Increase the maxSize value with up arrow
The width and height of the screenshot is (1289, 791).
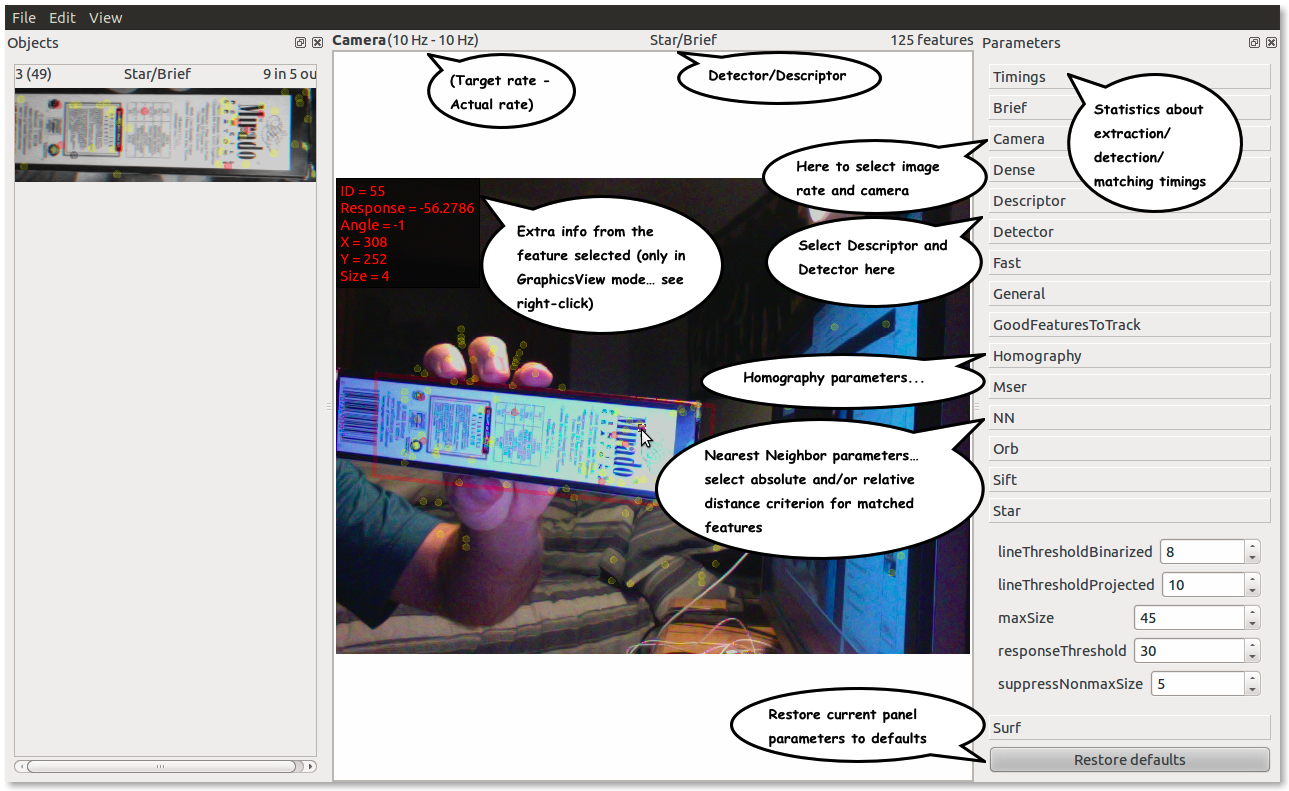point(1253,612)
